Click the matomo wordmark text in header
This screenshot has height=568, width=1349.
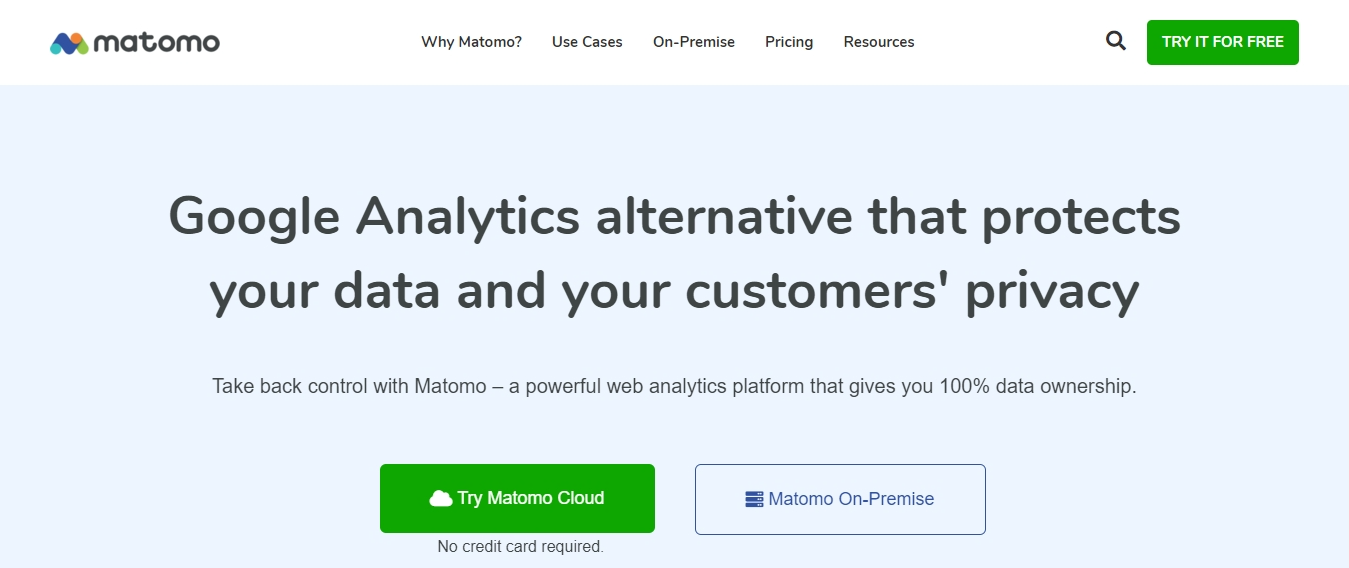point(157,42)
